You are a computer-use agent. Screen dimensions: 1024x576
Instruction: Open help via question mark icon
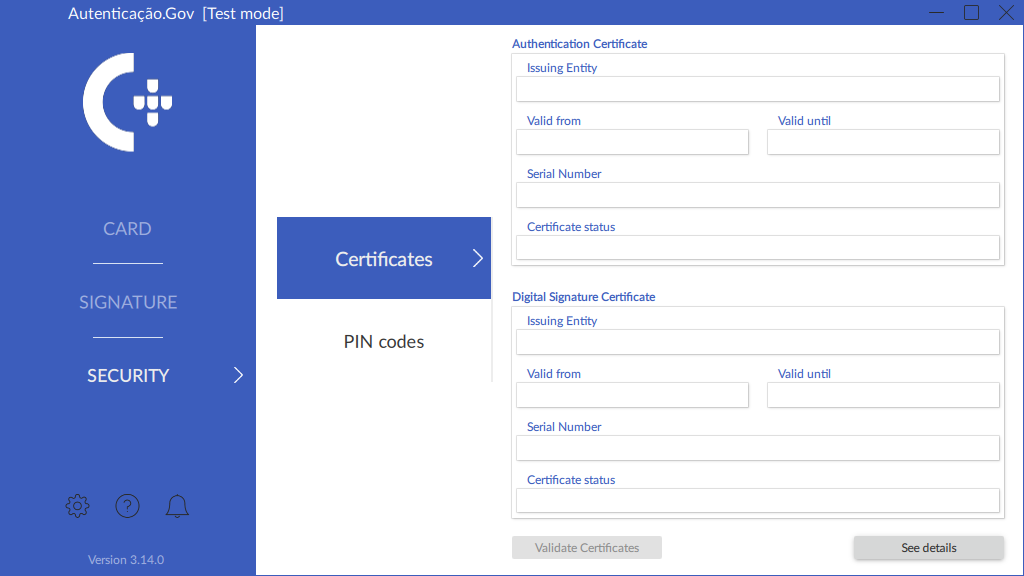pyautogui.click(x=127, y=506)
